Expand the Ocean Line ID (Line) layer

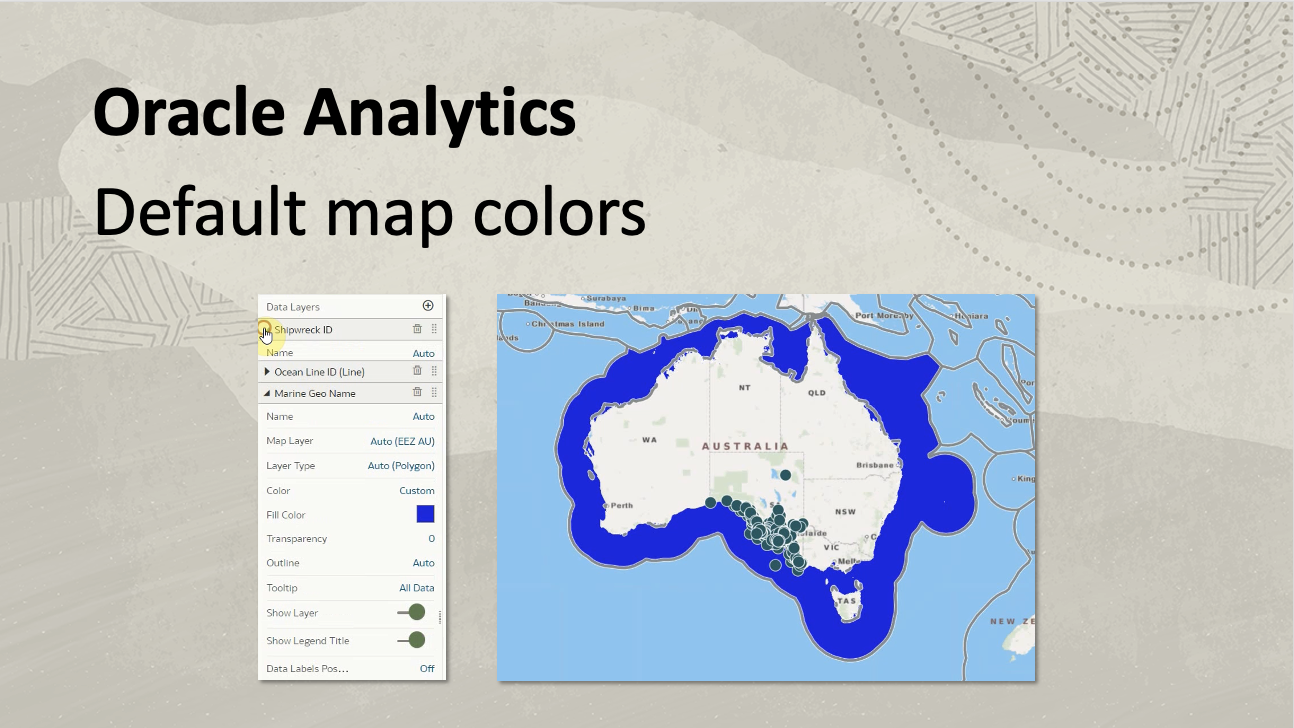coord(266,371)
